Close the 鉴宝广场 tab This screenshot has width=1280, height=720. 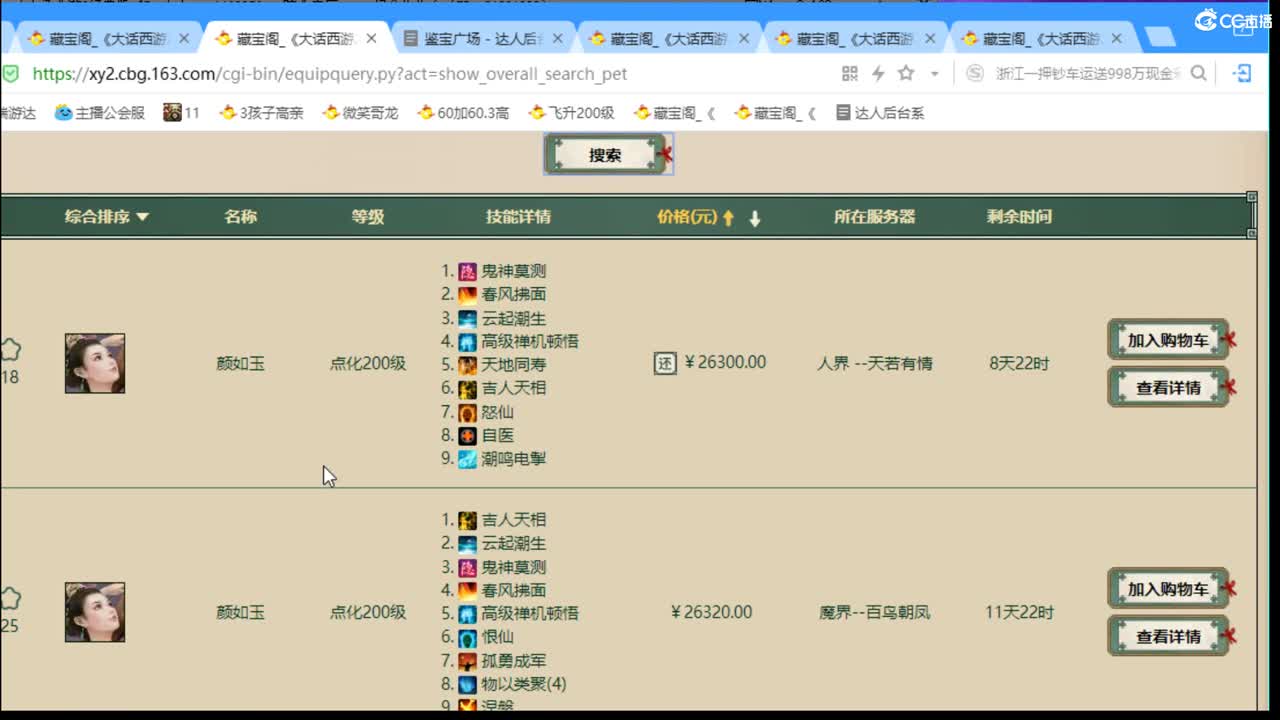point(557,39)
